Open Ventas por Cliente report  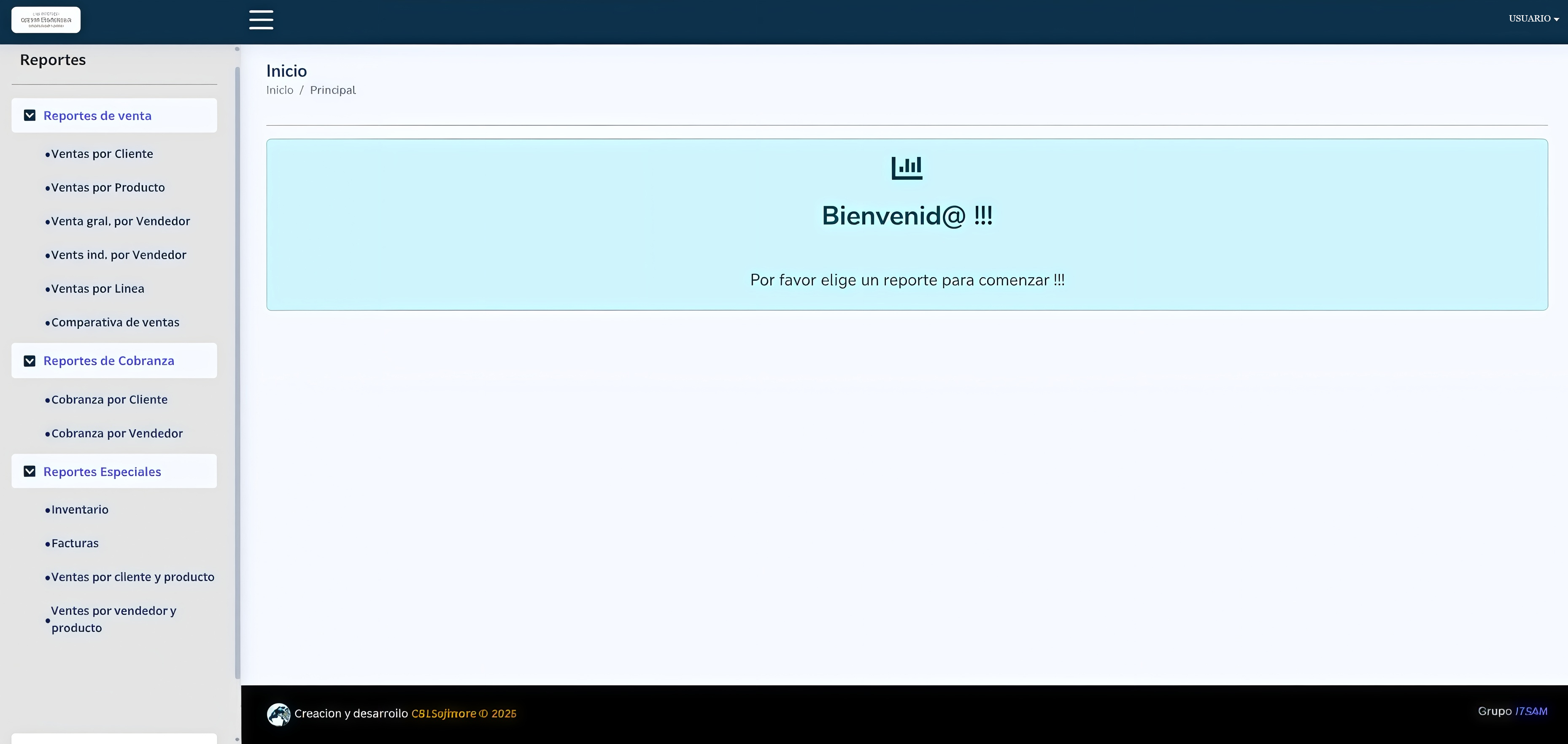[x=102, y=154]
